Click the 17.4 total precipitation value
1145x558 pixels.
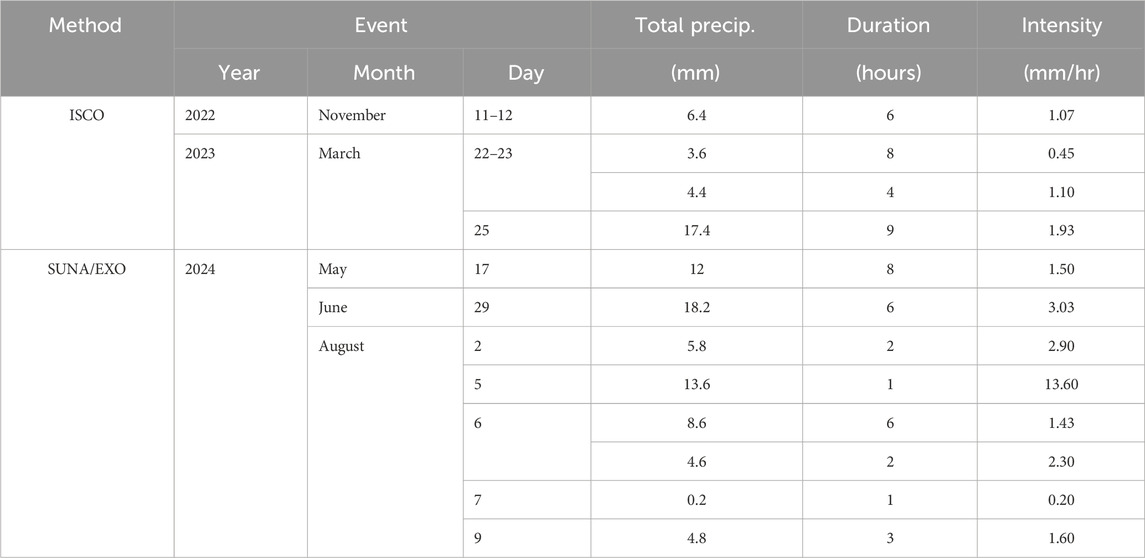[695, 231]
